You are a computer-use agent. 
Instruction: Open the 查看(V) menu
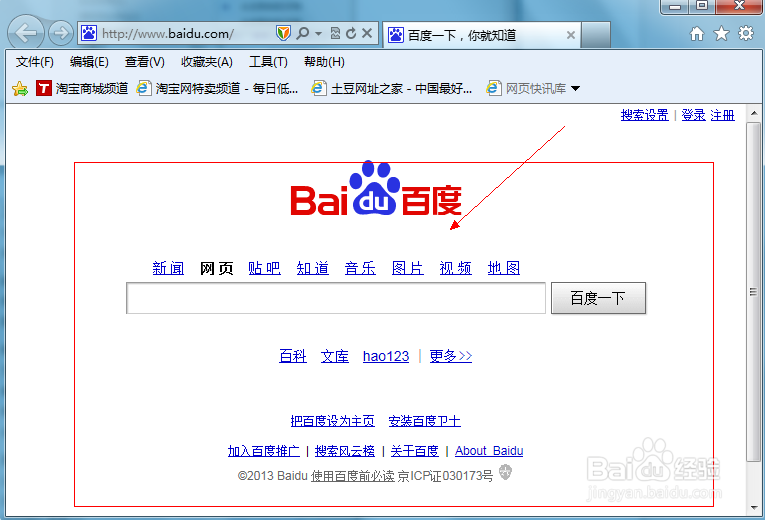click(x=144, y=62)
